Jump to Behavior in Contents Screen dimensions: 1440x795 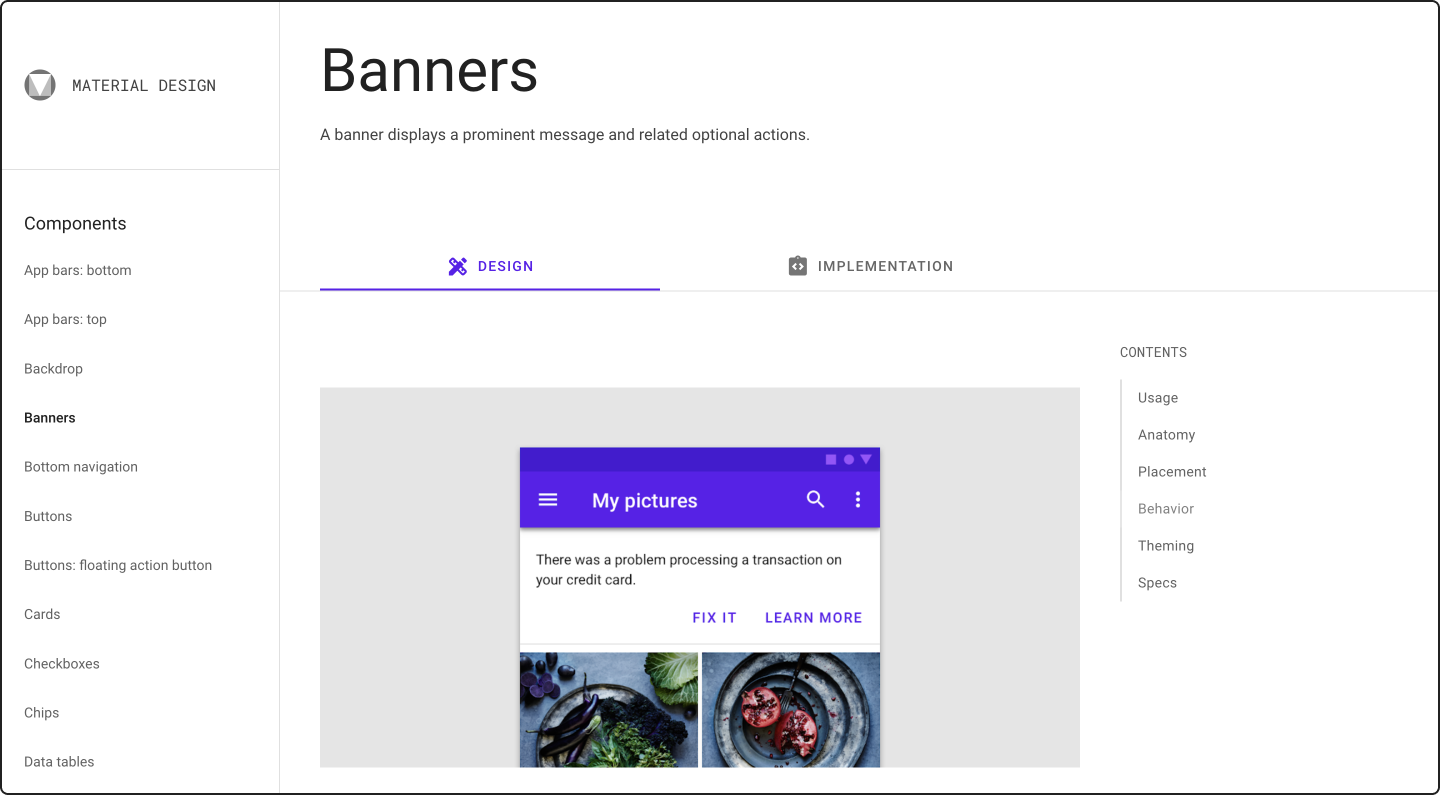[x=1166, y=509]
